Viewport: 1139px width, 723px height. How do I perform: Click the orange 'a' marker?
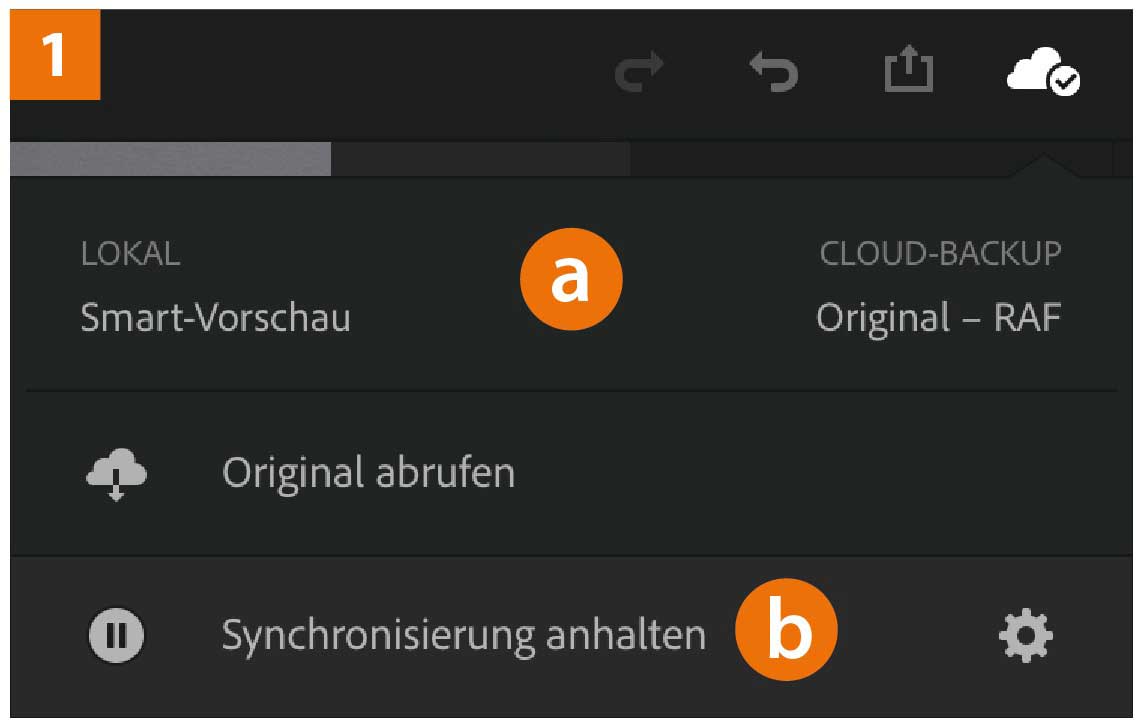[571, 280]
